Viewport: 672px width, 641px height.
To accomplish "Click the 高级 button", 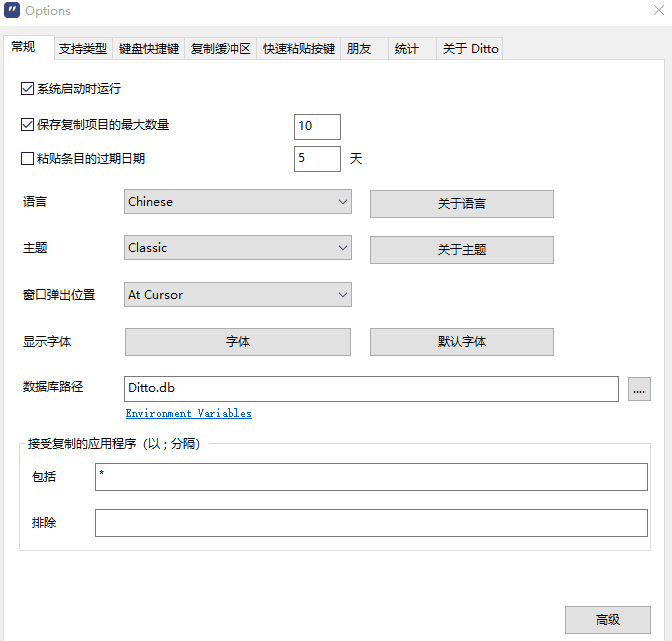I will click(608, 620).
